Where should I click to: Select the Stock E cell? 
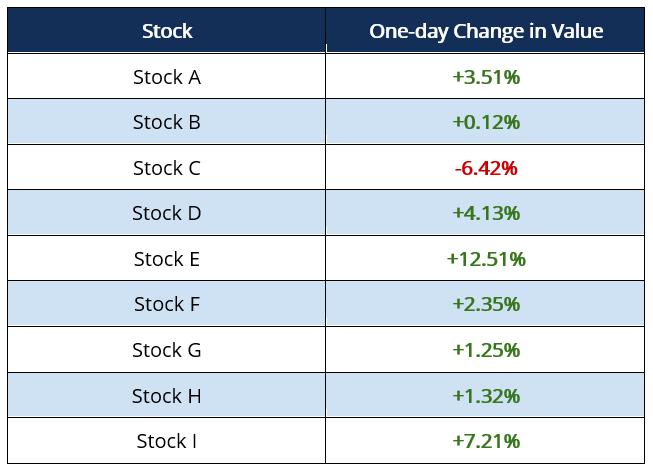click(x=167, y=259)
